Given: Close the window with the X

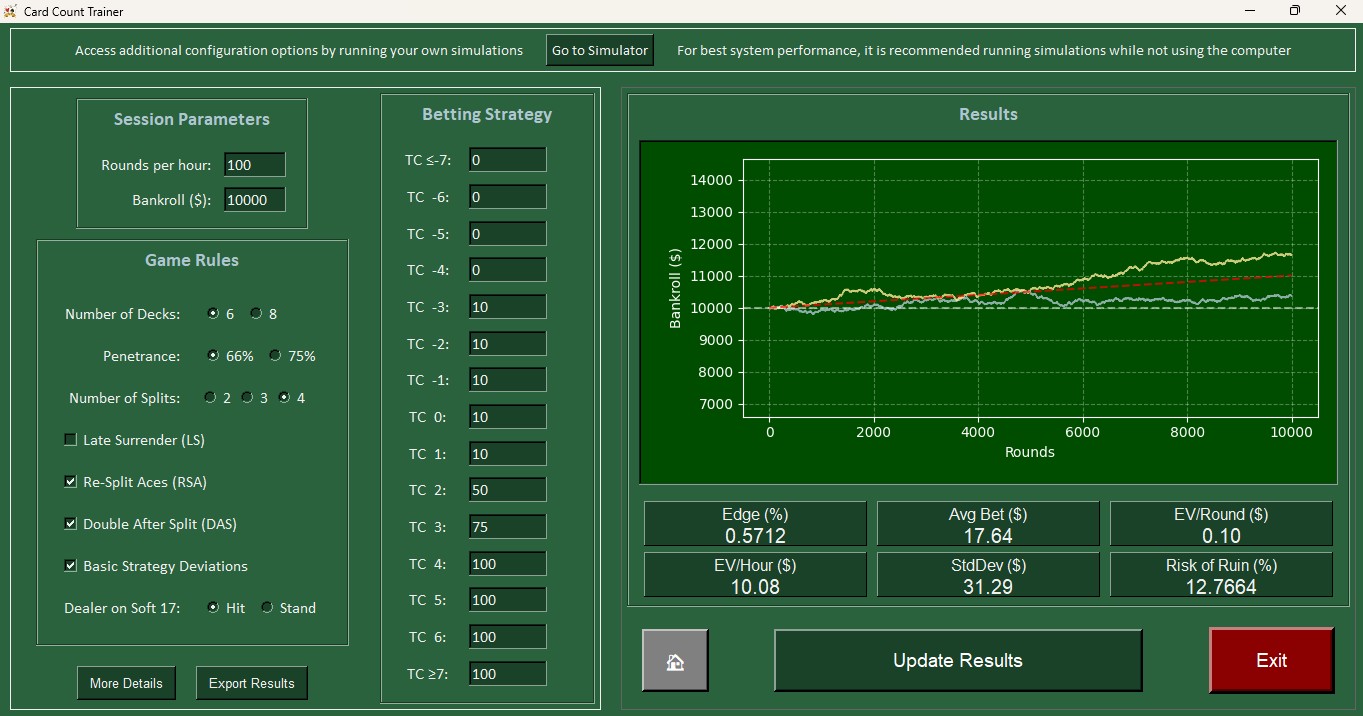Looking at the screenshot, I should (x=1341, y=11).
